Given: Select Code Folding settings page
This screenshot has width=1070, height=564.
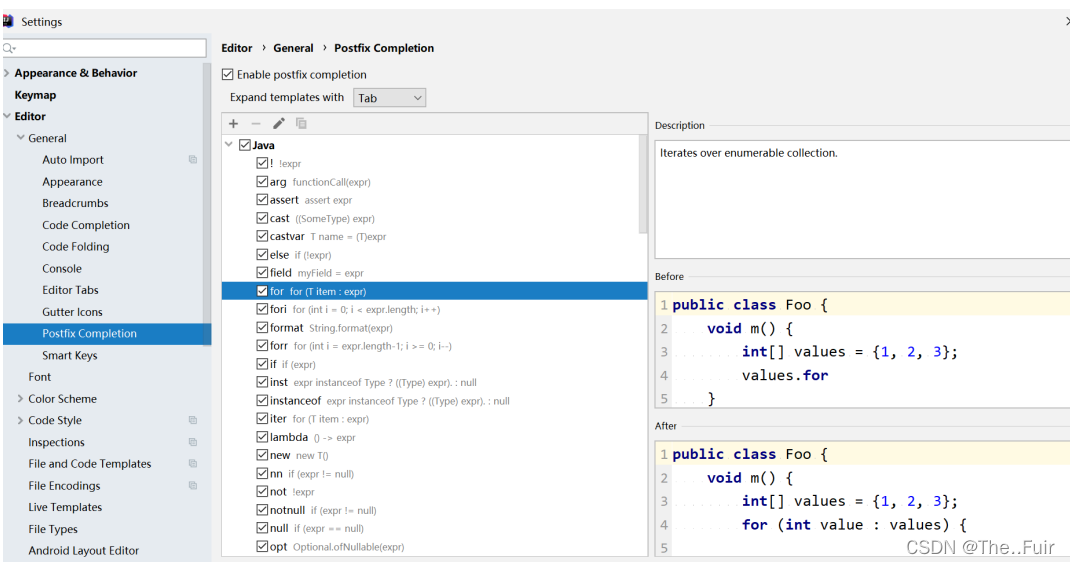Looking at the screenshot, I should coord(76,246).
